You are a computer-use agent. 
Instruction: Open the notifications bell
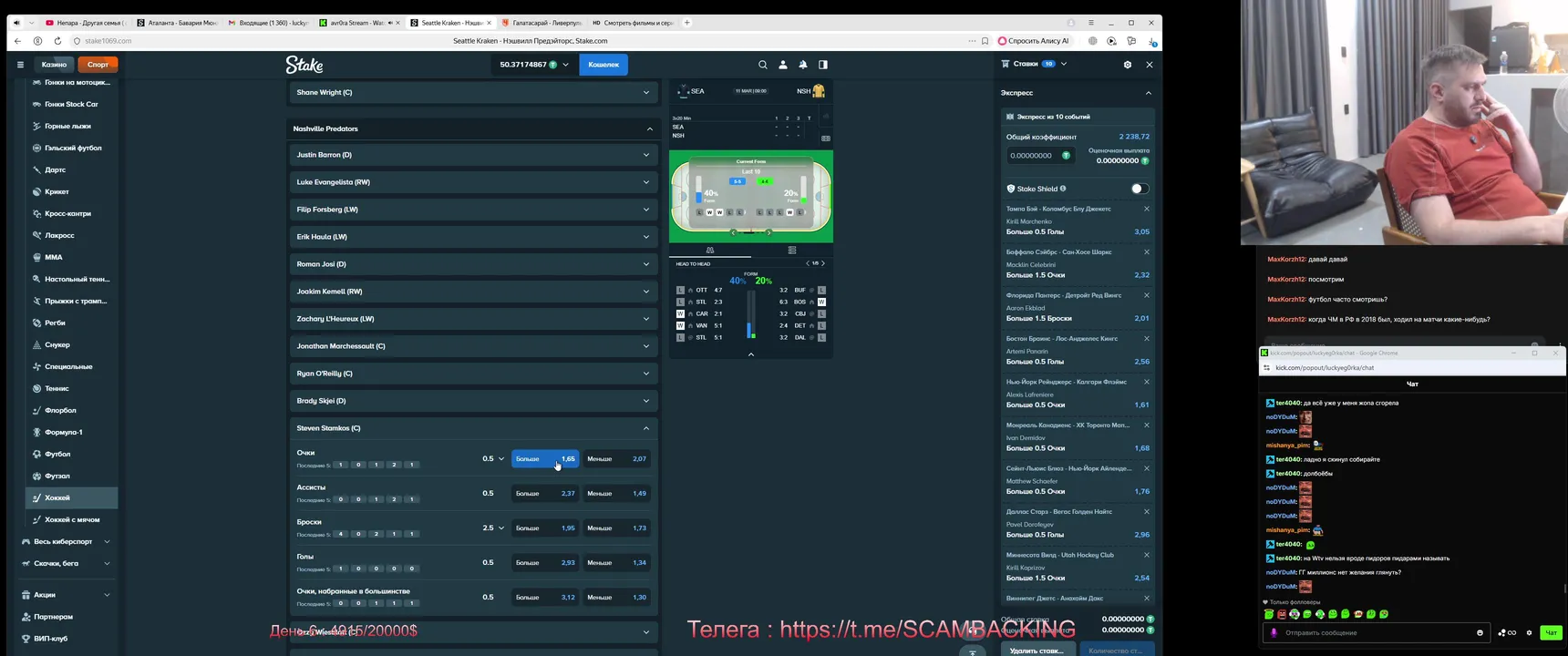click(803, 65)
